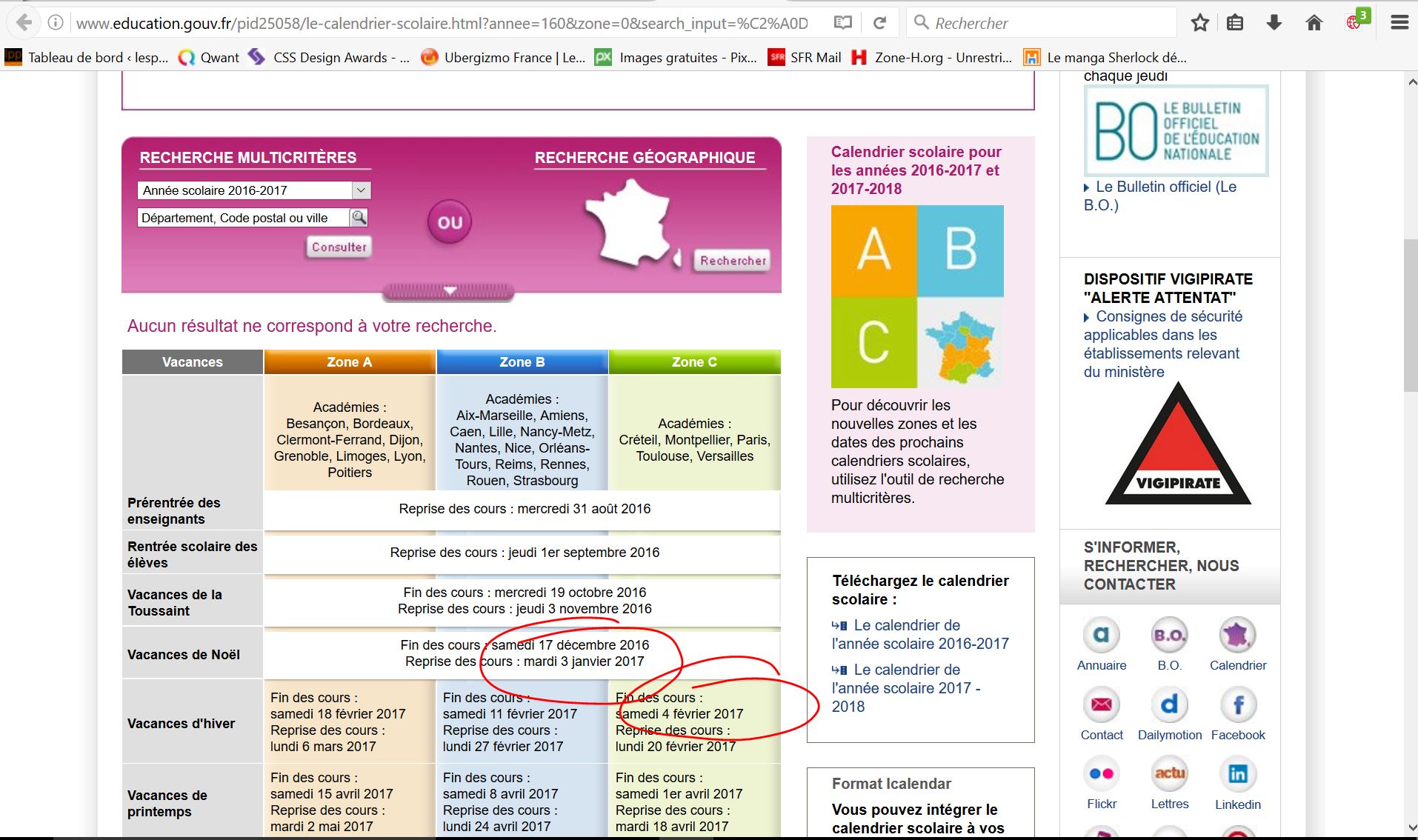Screen dimensions: 1418x840
Task: Click the Vigipirate triangle logo
Action: coord(1178,444)
